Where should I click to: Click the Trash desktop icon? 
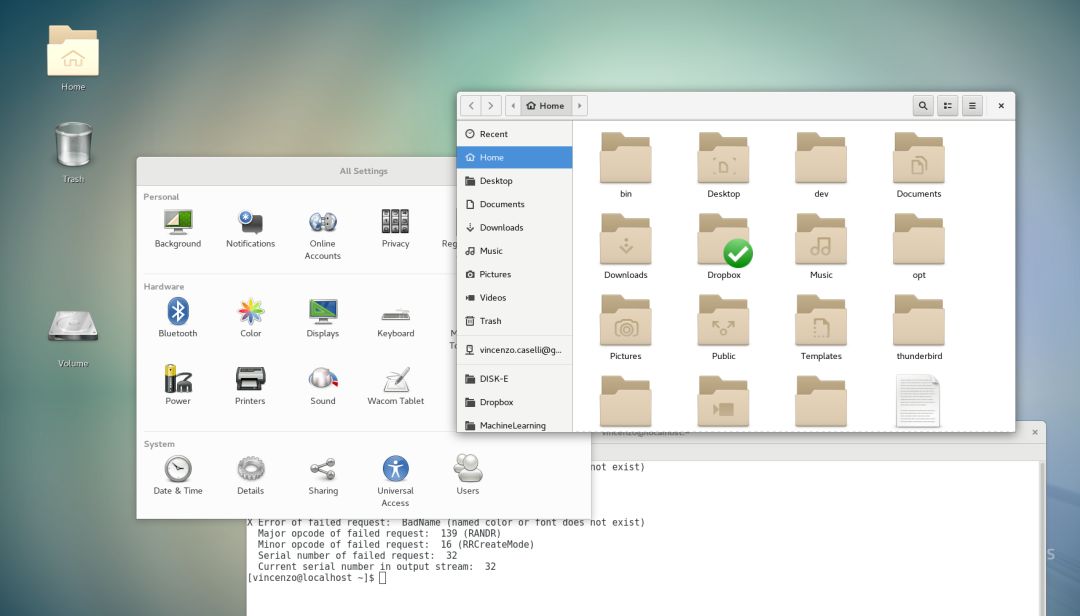[73, 152]
